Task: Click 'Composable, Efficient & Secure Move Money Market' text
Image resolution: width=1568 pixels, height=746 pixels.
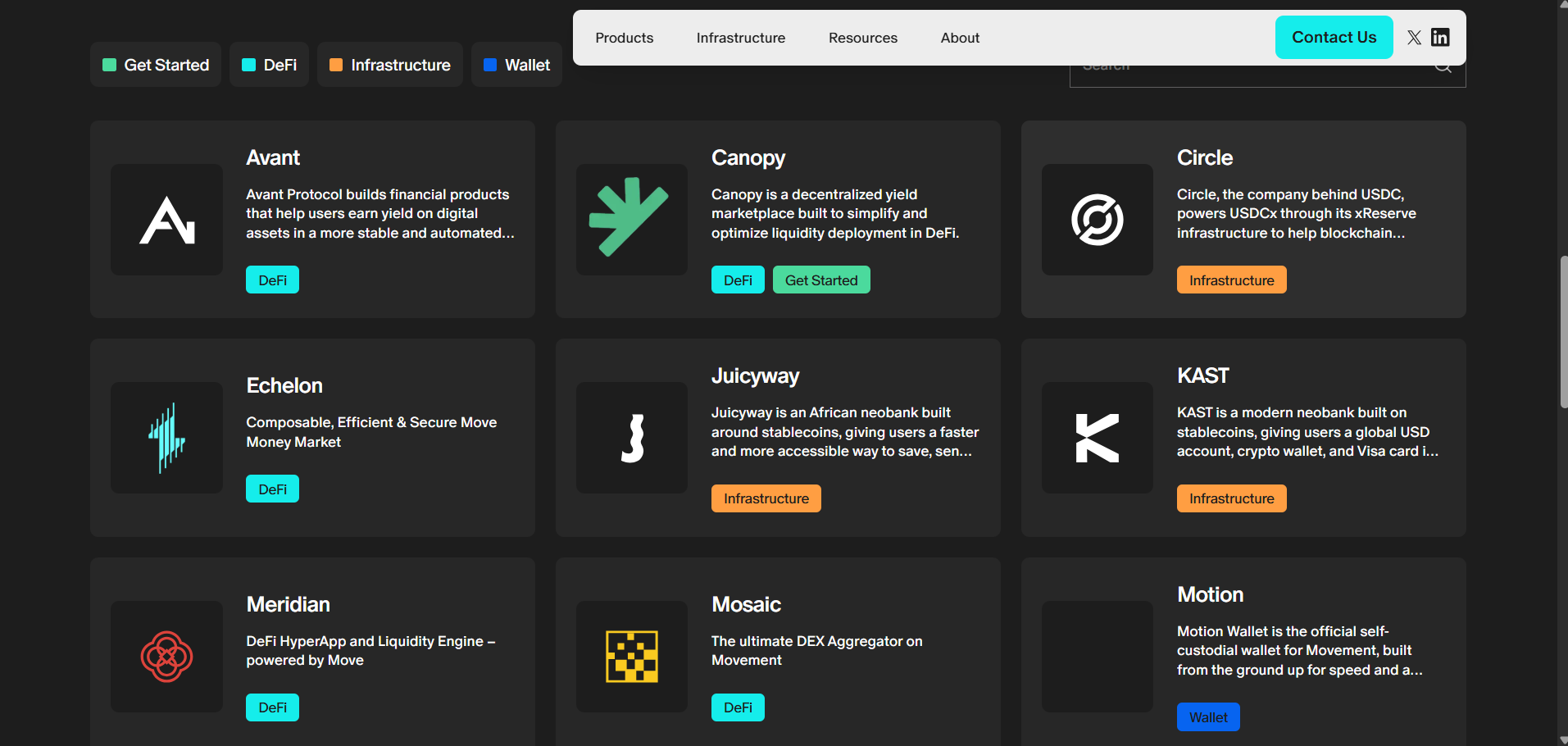Action: [371, 432]
